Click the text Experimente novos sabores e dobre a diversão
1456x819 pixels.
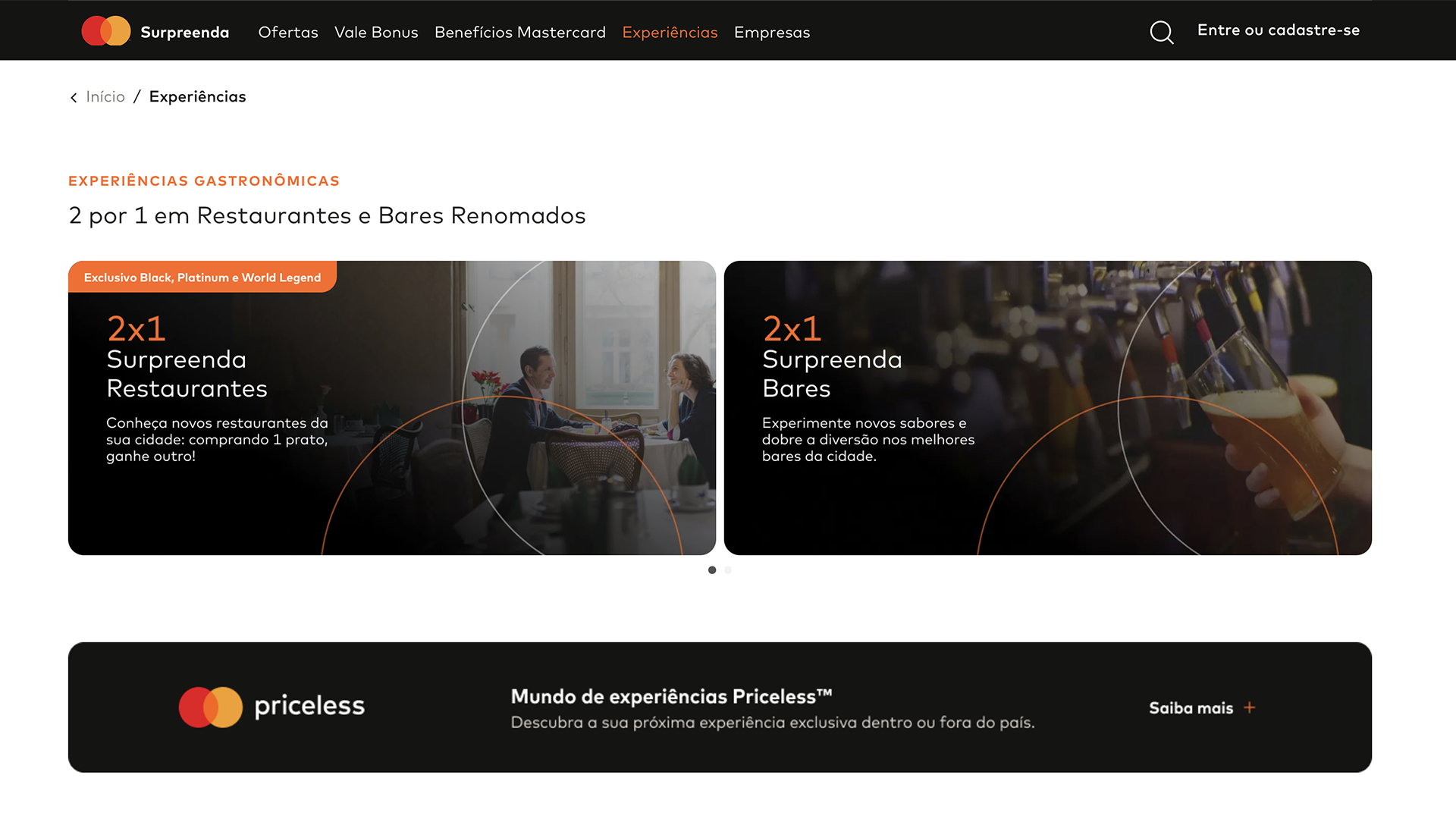point(868,440)
